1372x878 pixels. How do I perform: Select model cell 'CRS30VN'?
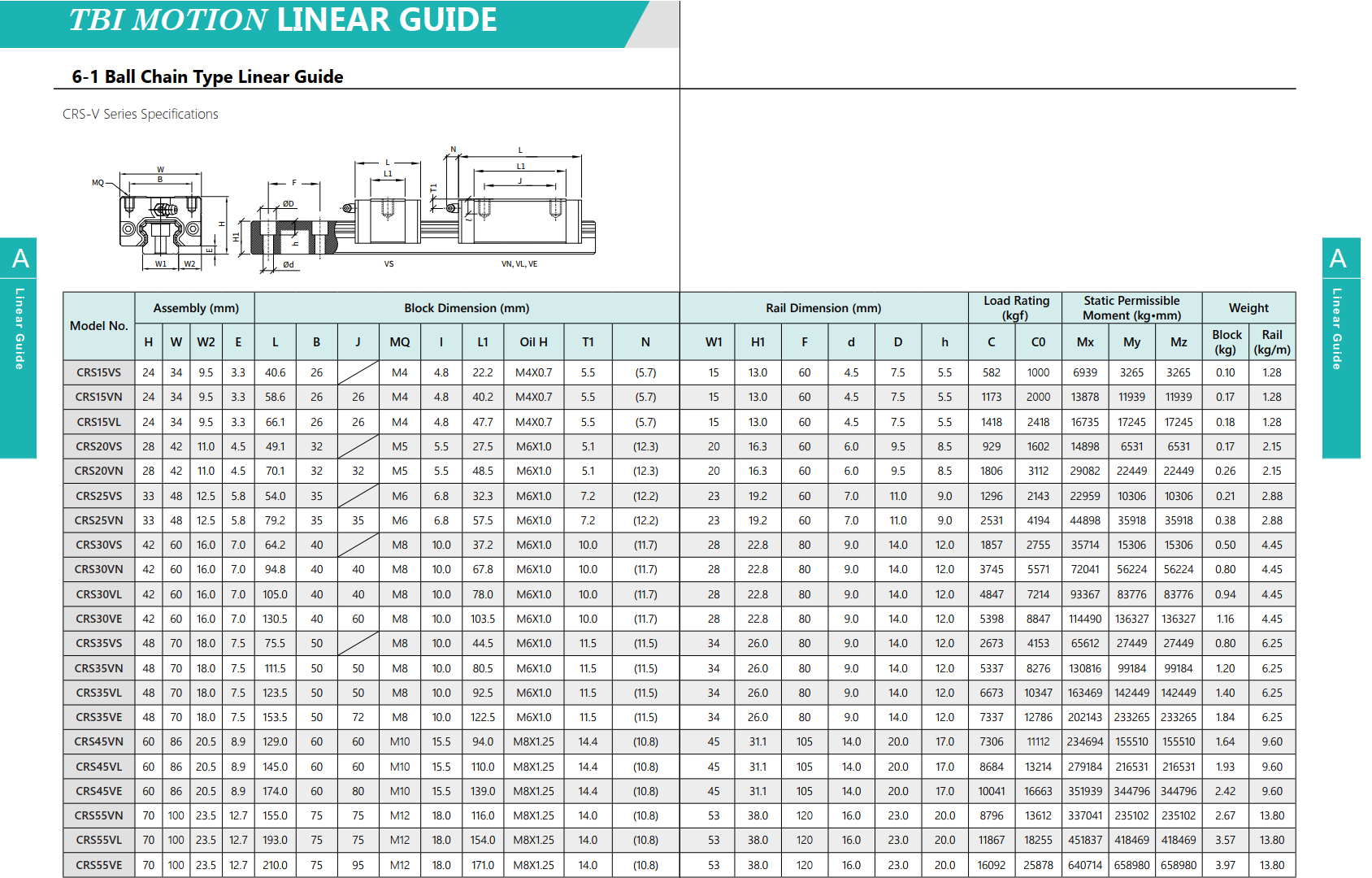tap(99, 569)
